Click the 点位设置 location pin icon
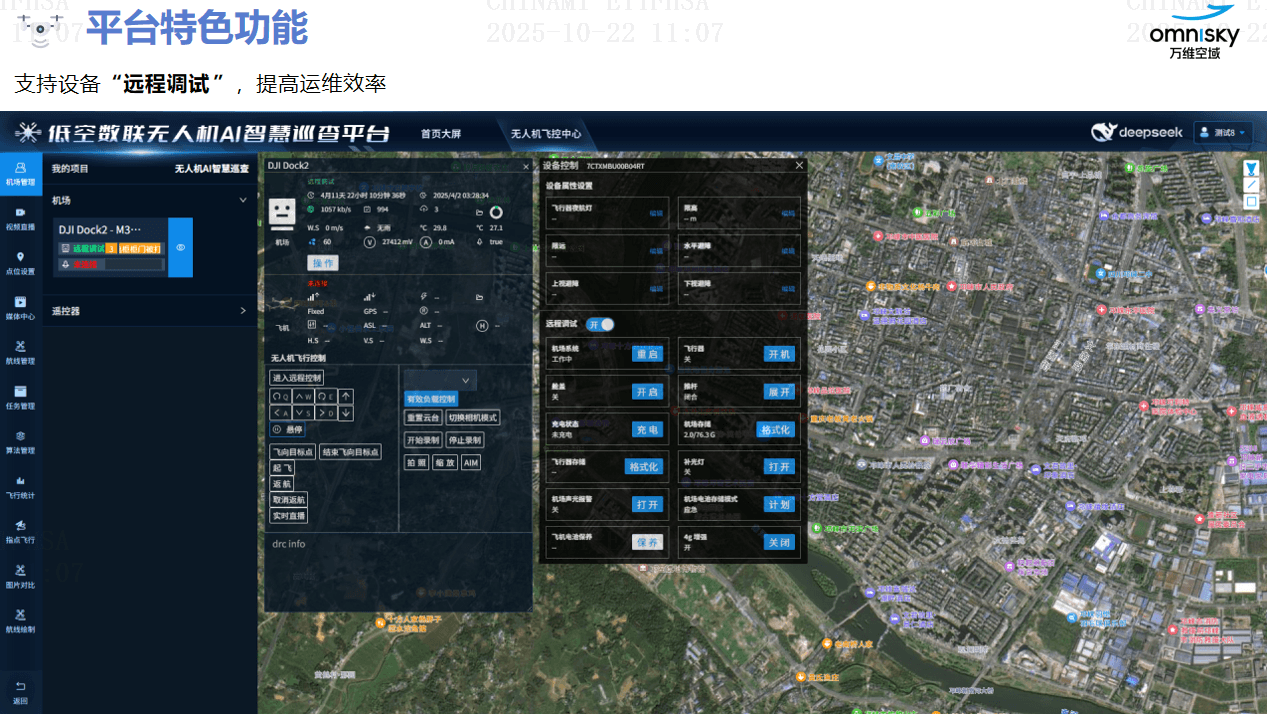The image size is (1267, 714). click(x=20, y=262)
